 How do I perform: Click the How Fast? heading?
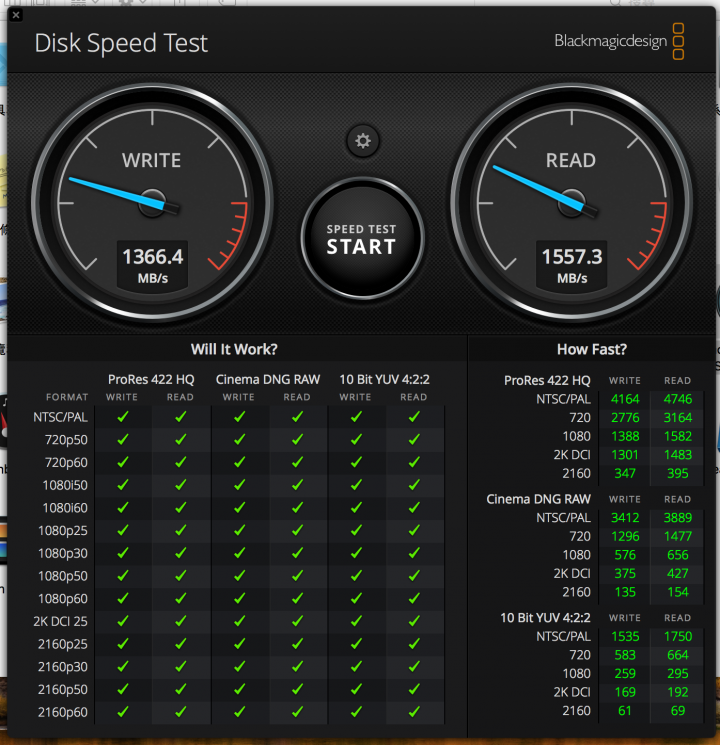[x=592, y=349]
